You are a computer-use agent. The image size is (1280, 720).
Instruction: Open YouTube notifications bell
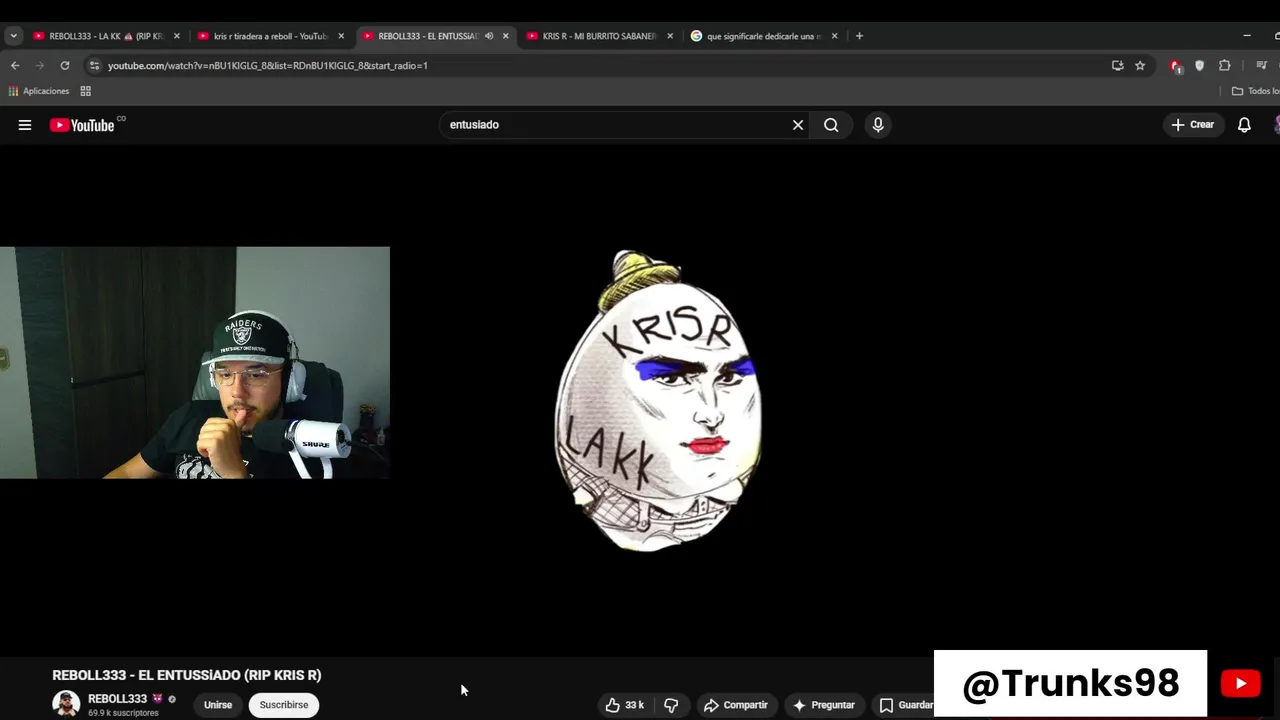[1244, 125]
